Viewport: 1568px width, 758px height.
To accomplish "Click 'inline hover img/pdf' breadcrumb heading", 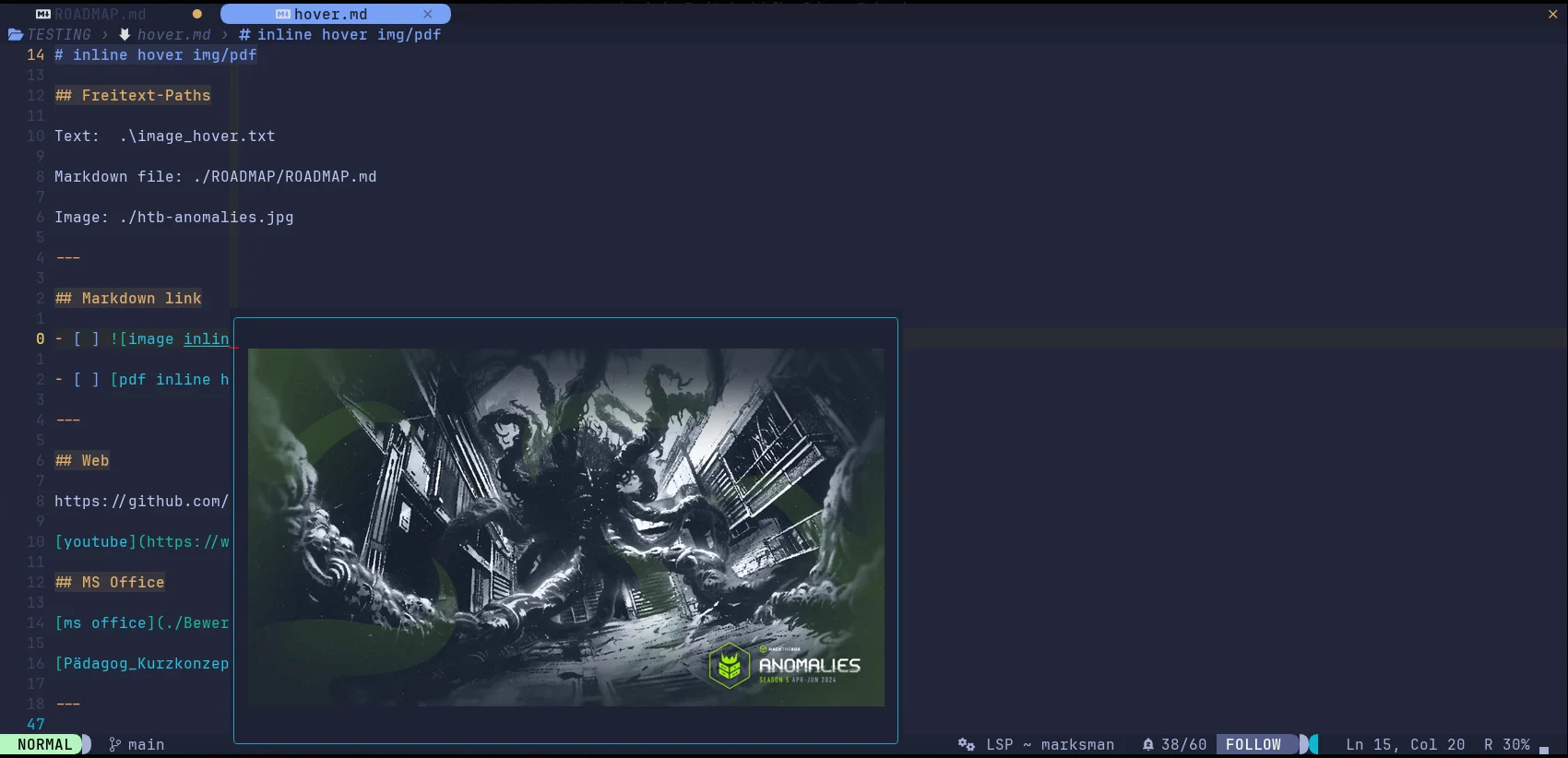I will (x=349, y=34).
